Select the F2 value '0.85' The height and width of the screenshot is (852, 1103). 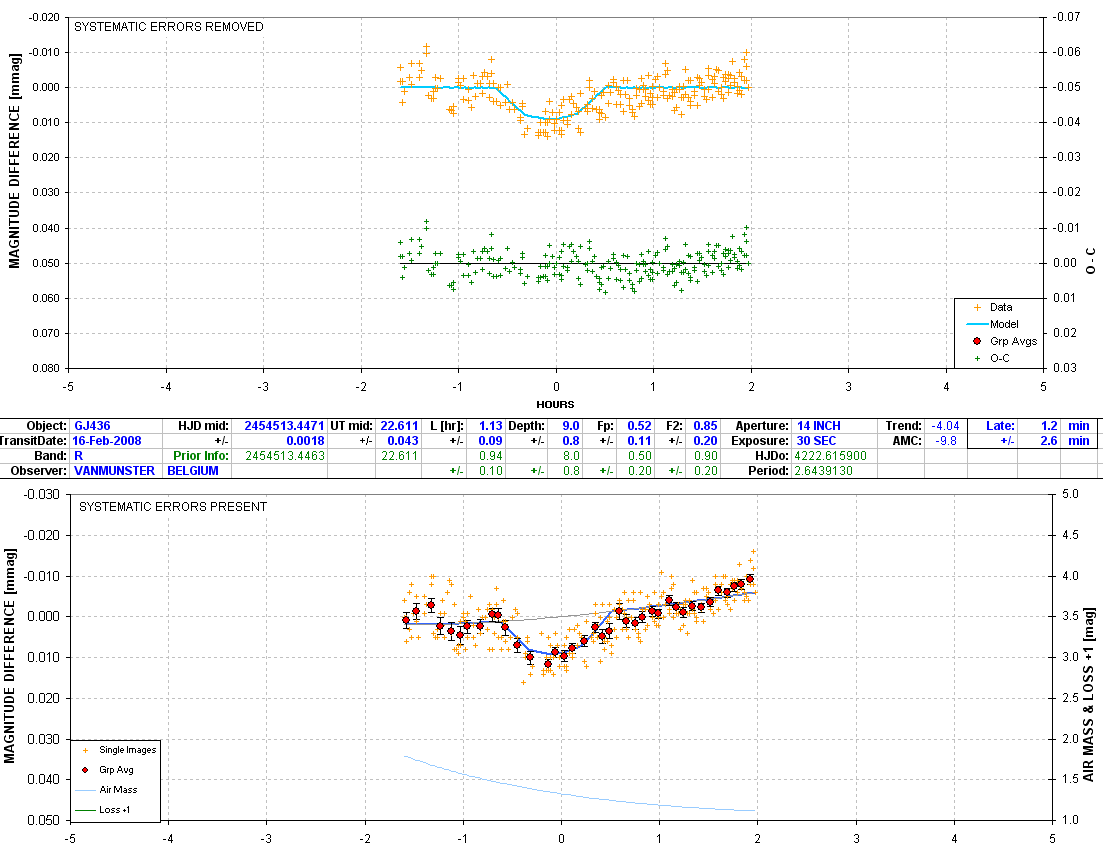(706, 426)
